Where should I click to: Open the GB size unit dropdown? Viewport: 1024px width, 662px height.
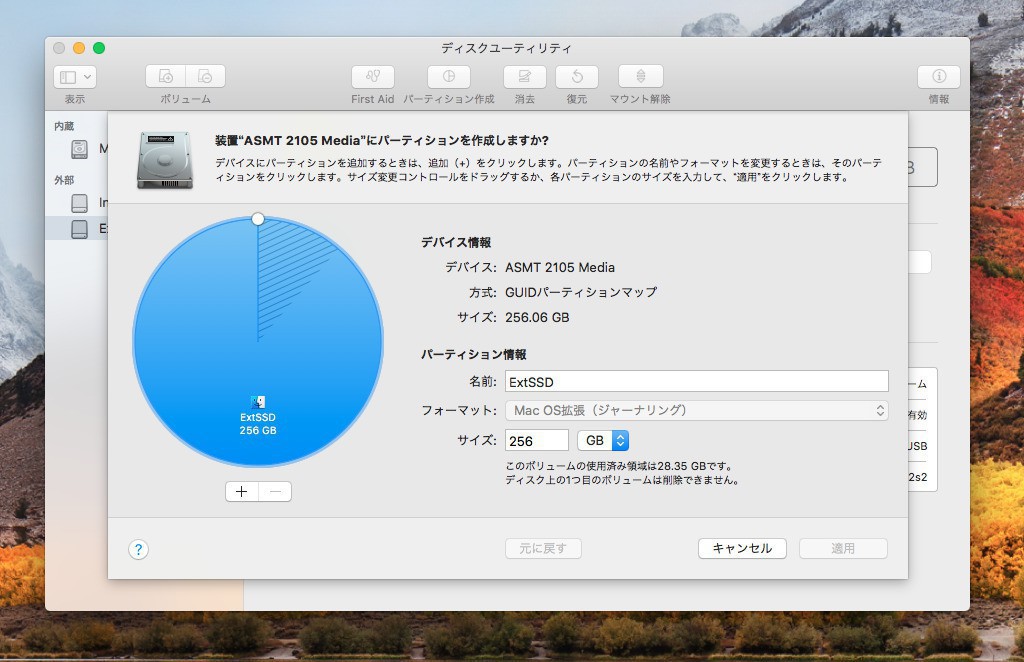point(603,441)
